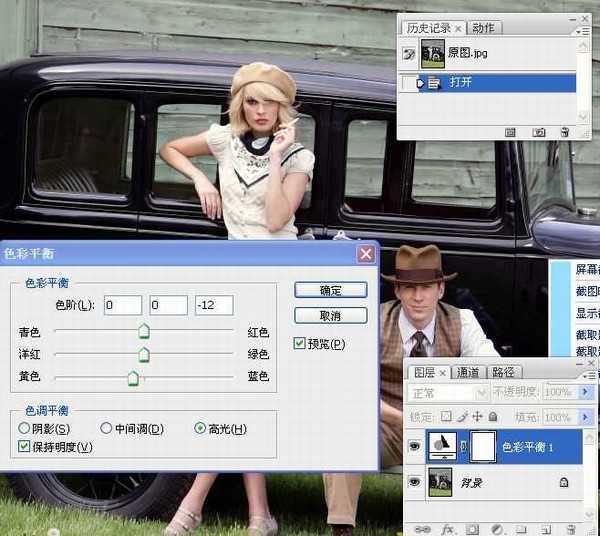Click the link layers icon in Layers panel
The height and width of the screenshot is (536, 600).
tap(423, 527)
